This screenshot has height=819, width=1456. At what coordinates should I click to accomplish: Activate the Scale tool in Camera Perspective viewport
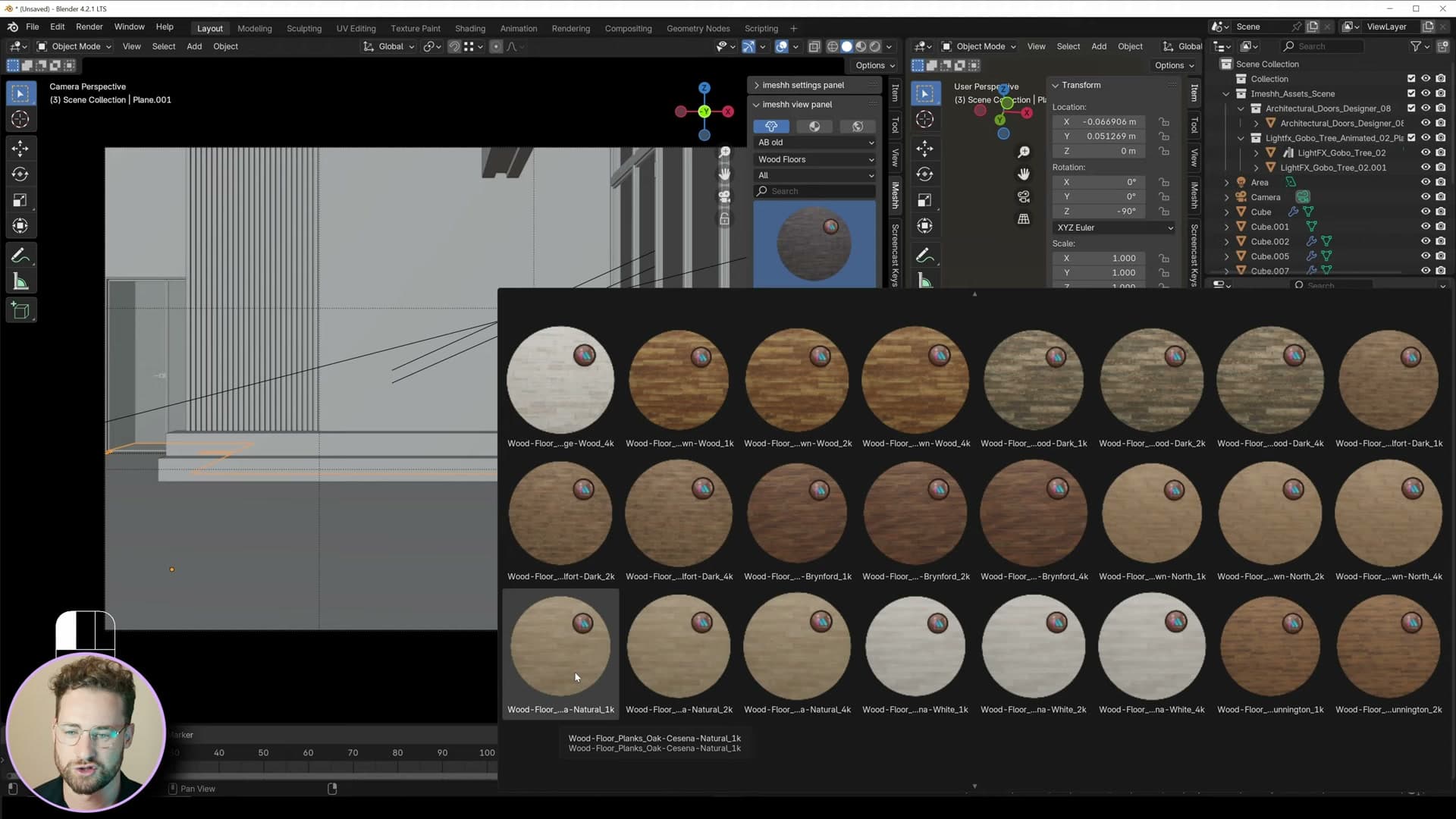click(20, 200)
